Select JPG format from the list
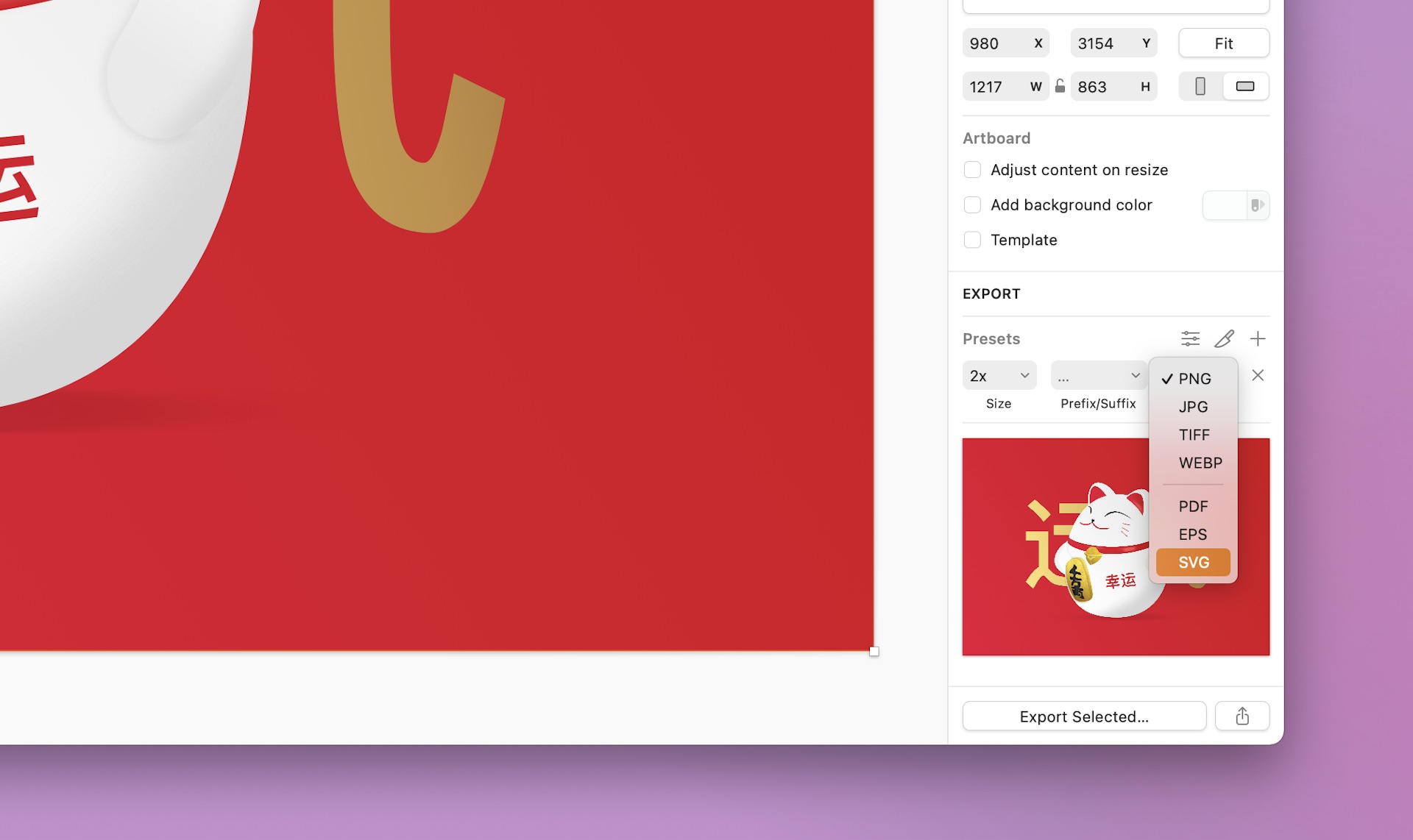 [1193, 406]
